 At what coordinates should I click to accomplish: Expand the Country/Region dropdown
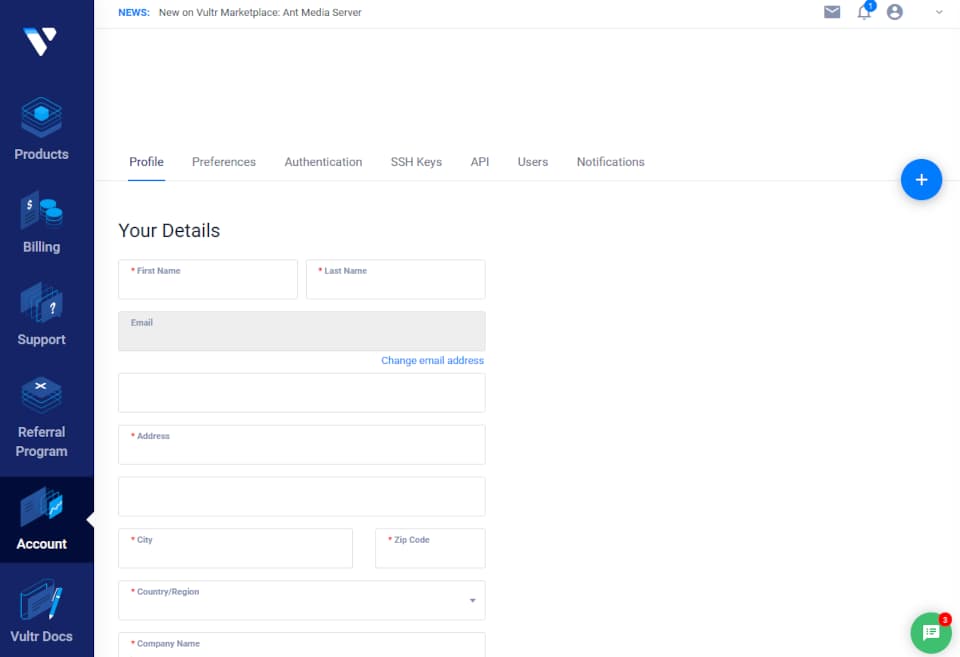click(x=302, y=600)
